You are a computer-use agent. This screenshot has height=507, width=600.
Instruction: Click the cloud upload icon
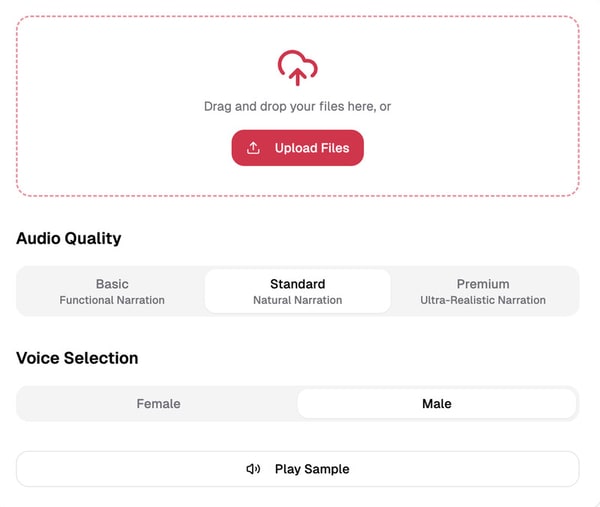pos(297,67)
